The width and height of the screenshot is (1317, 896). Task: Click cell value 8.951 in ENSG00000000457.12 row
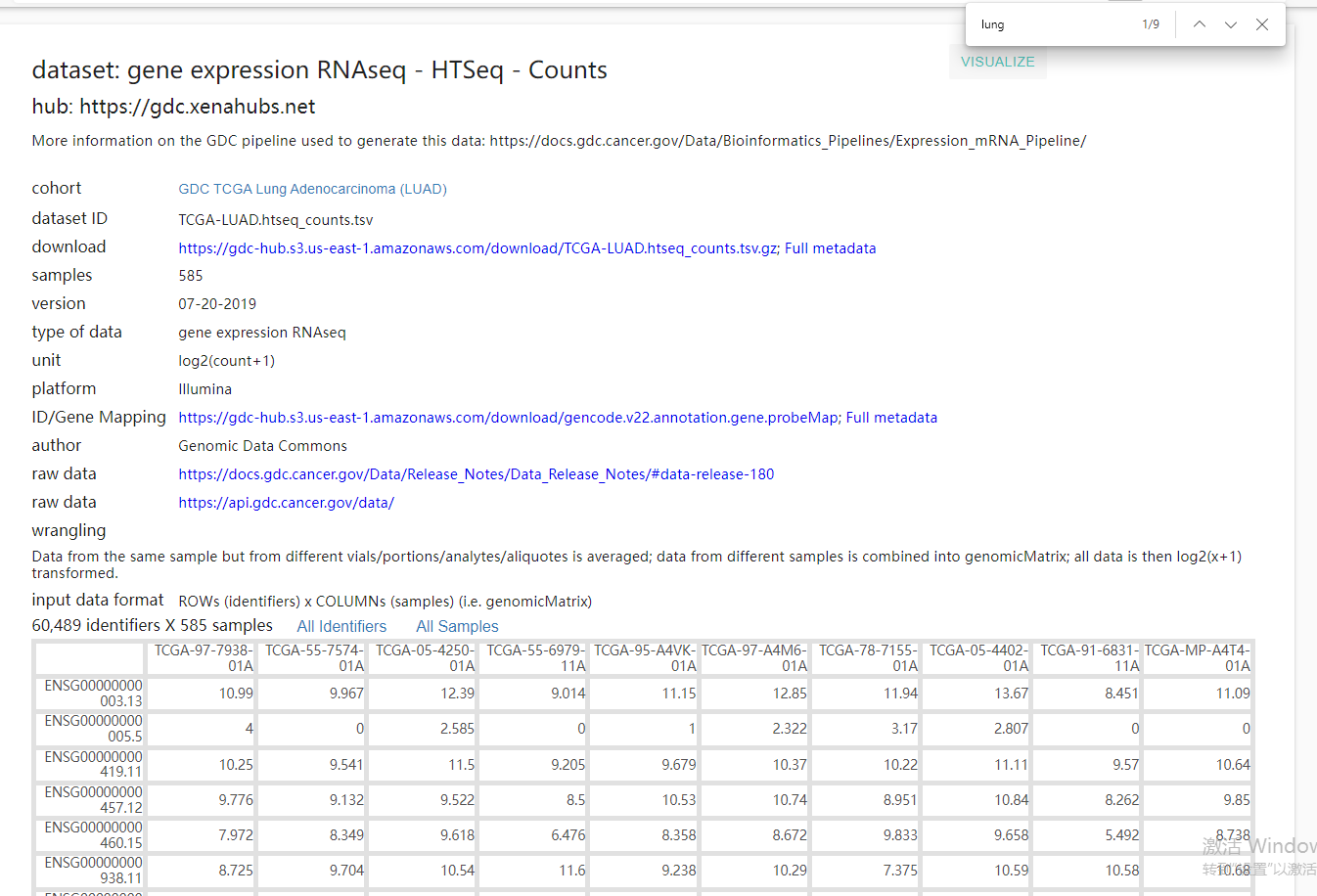point(900,800)
